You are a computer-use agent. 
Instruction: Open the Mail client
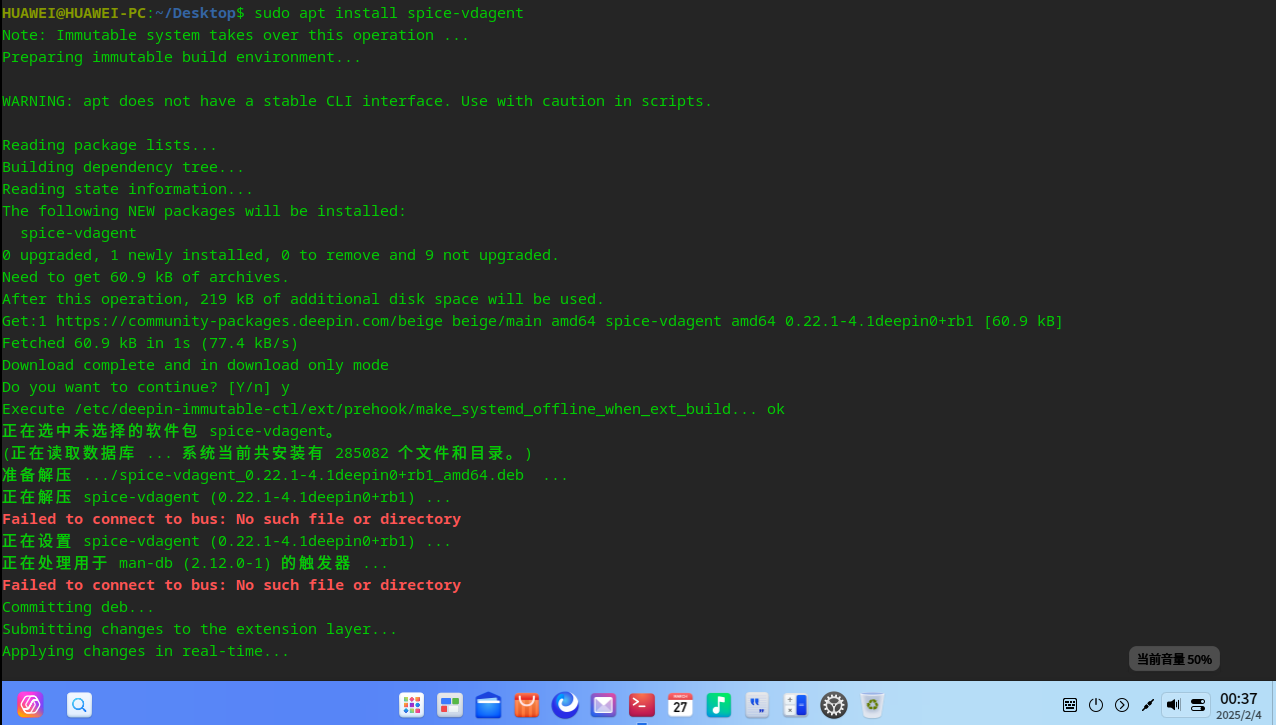603,705
